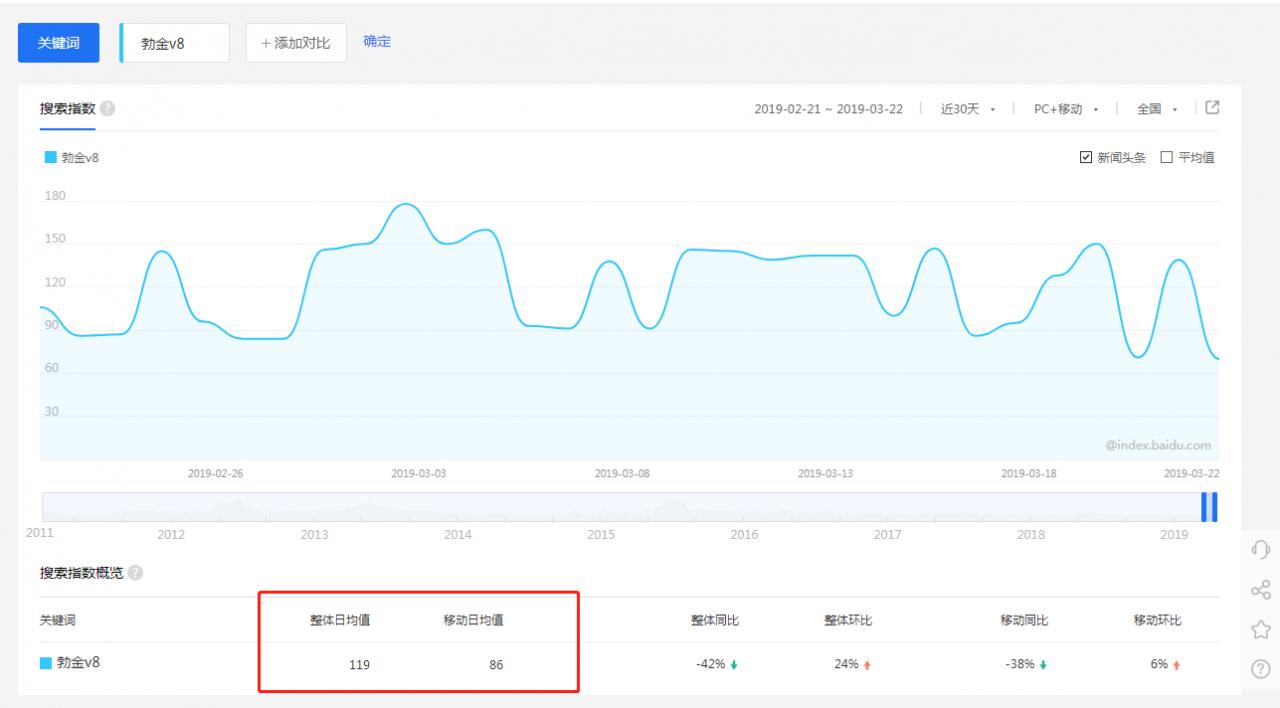Click the overall daily average value 119
The width and height of the screenshot is (1280, 708).
point(360,665)
